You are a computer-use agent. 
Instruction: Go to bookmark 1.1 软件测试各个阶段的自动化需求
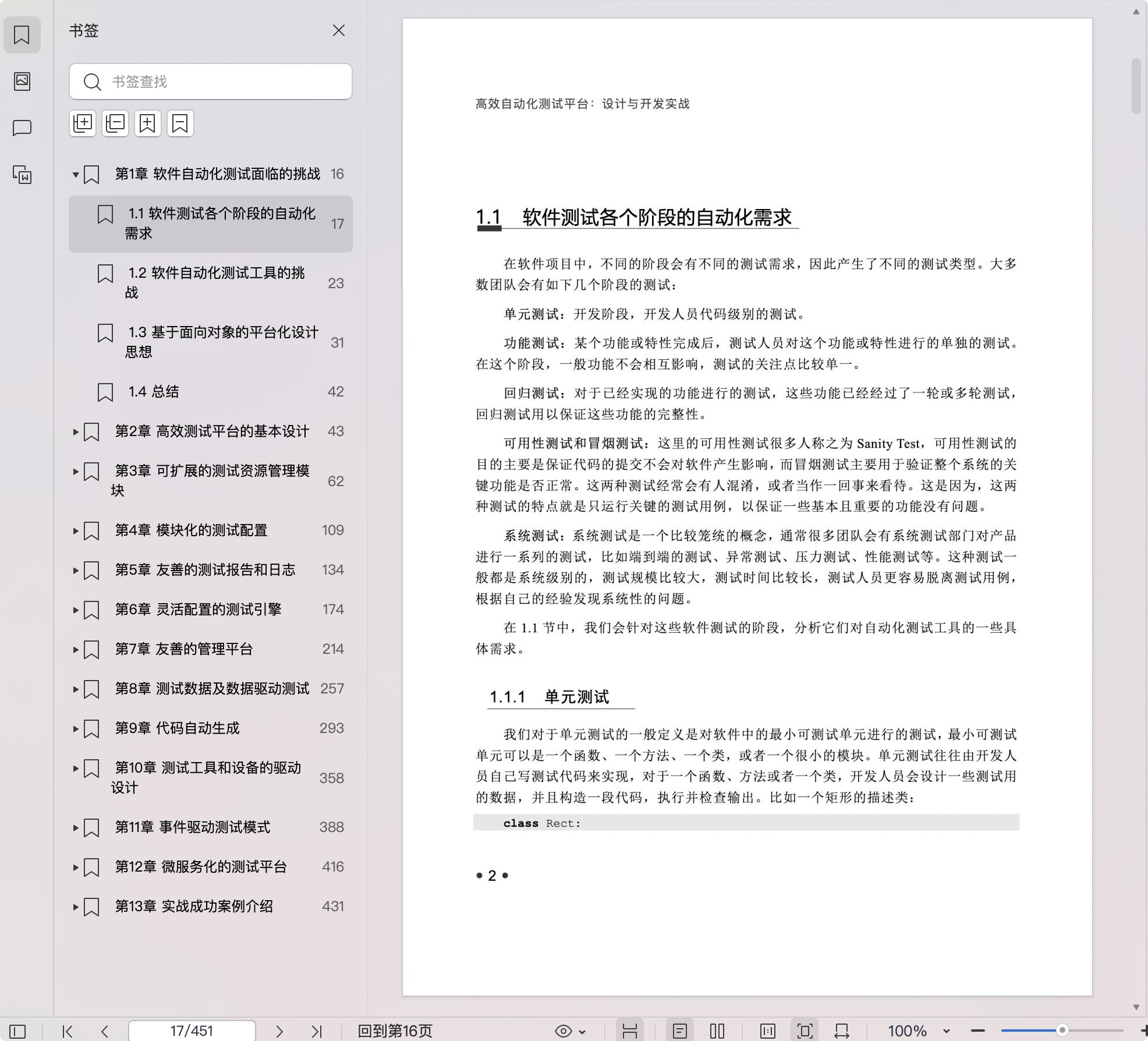pos(211,224)
